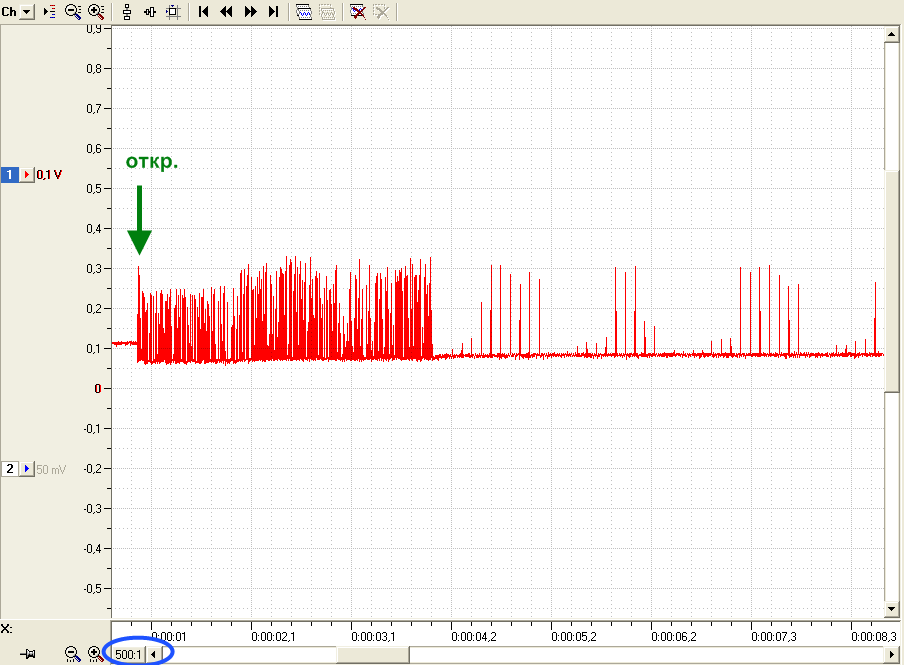Click the horizontal scrollbar right arrow
The image size is (904, 665).
point(892,655)
